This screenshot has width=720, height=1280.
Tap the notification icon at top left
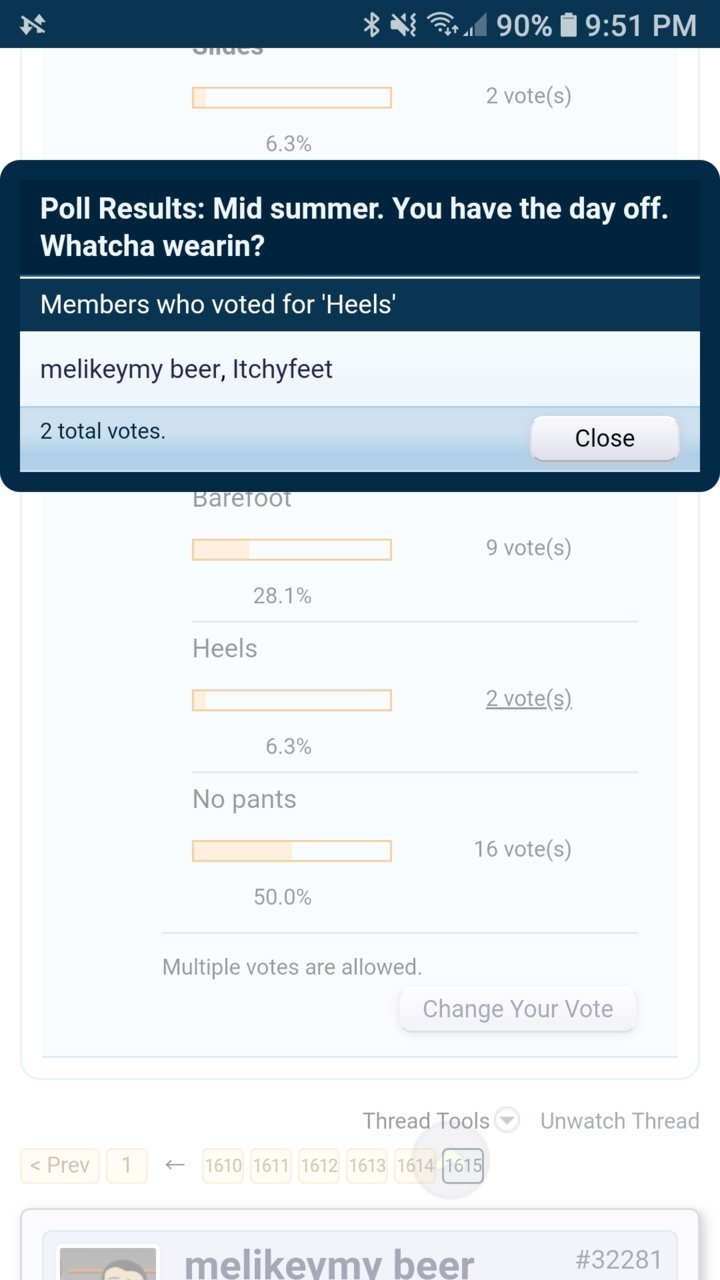point(32,24)
